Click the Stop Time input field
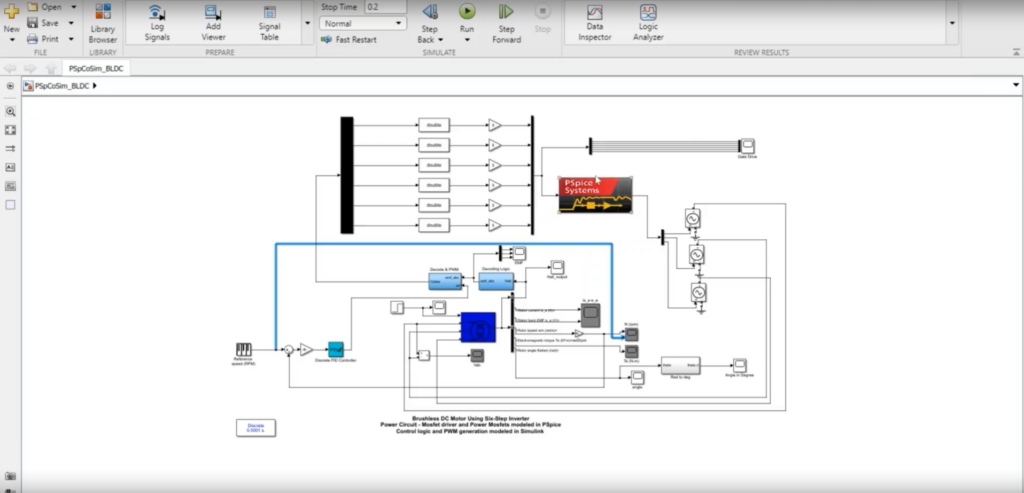The width and height of the screenshot is (1024, 493). click(x=385, y=7)
